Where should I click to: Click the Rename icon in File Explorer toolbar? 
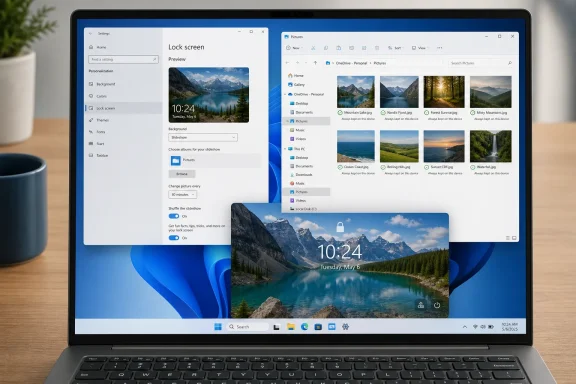click(x=352, y=48)
